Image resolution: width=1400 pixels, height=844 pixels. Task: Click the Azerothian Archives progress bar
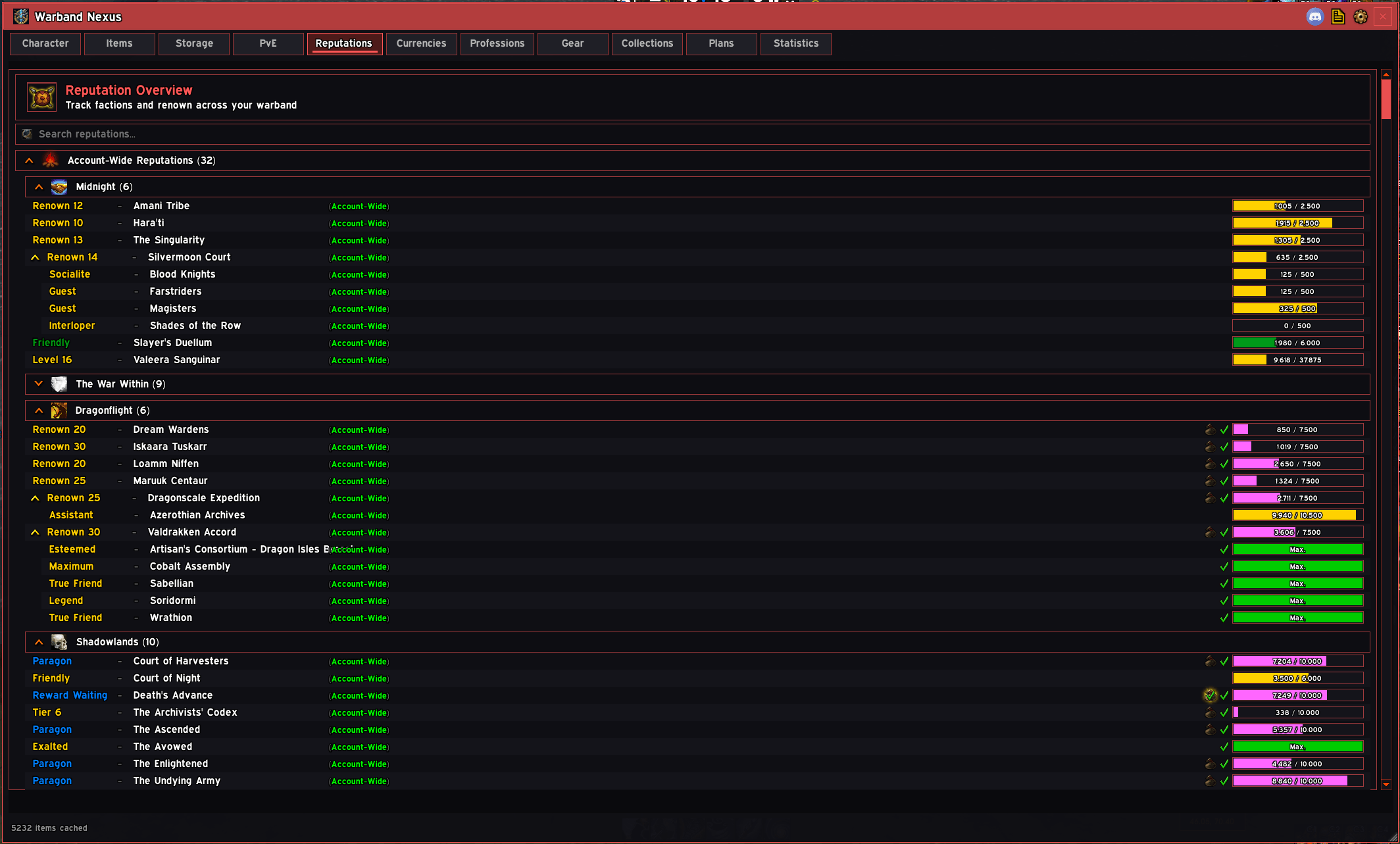1297,515
